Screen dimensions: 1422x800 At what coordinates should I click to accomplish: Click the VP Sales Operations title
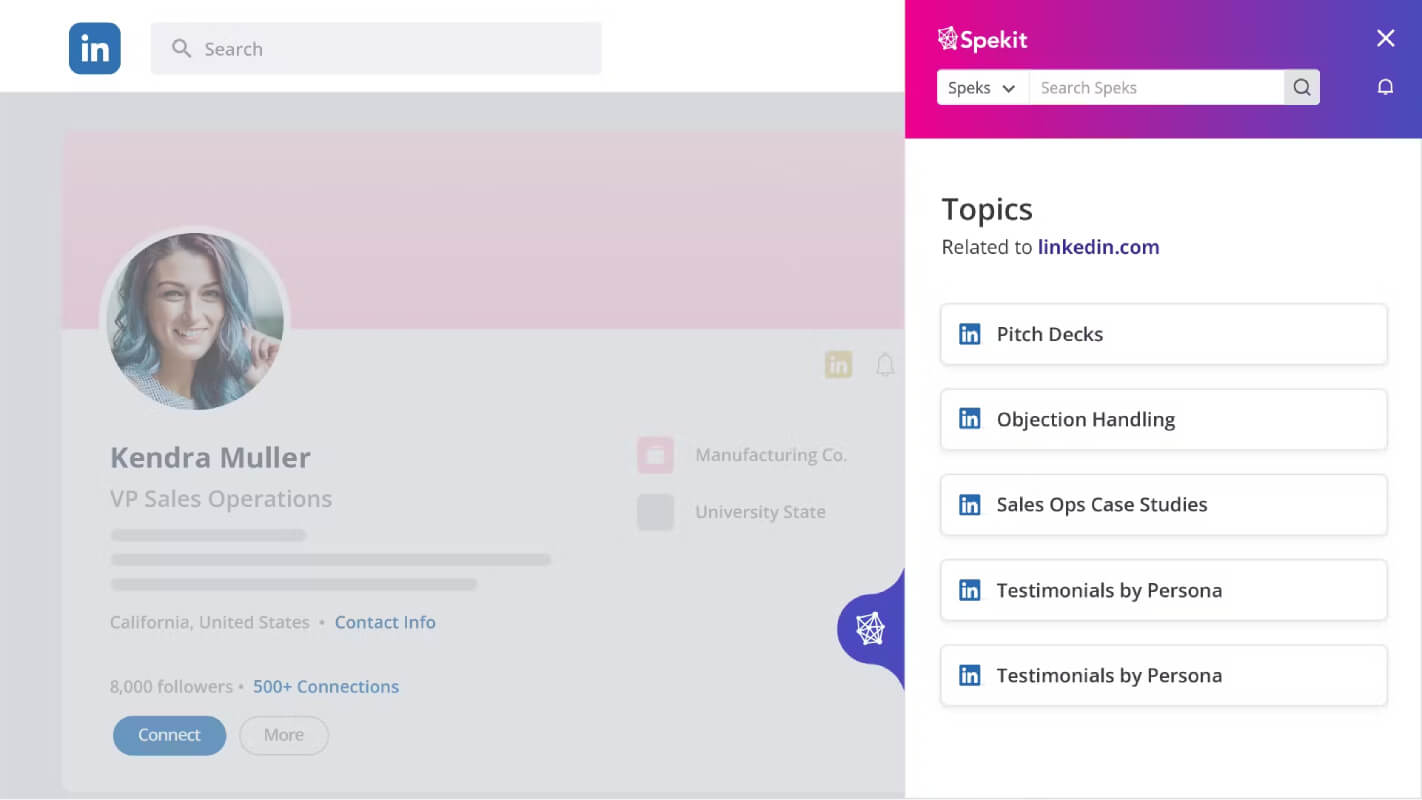[x=221, y=498]
